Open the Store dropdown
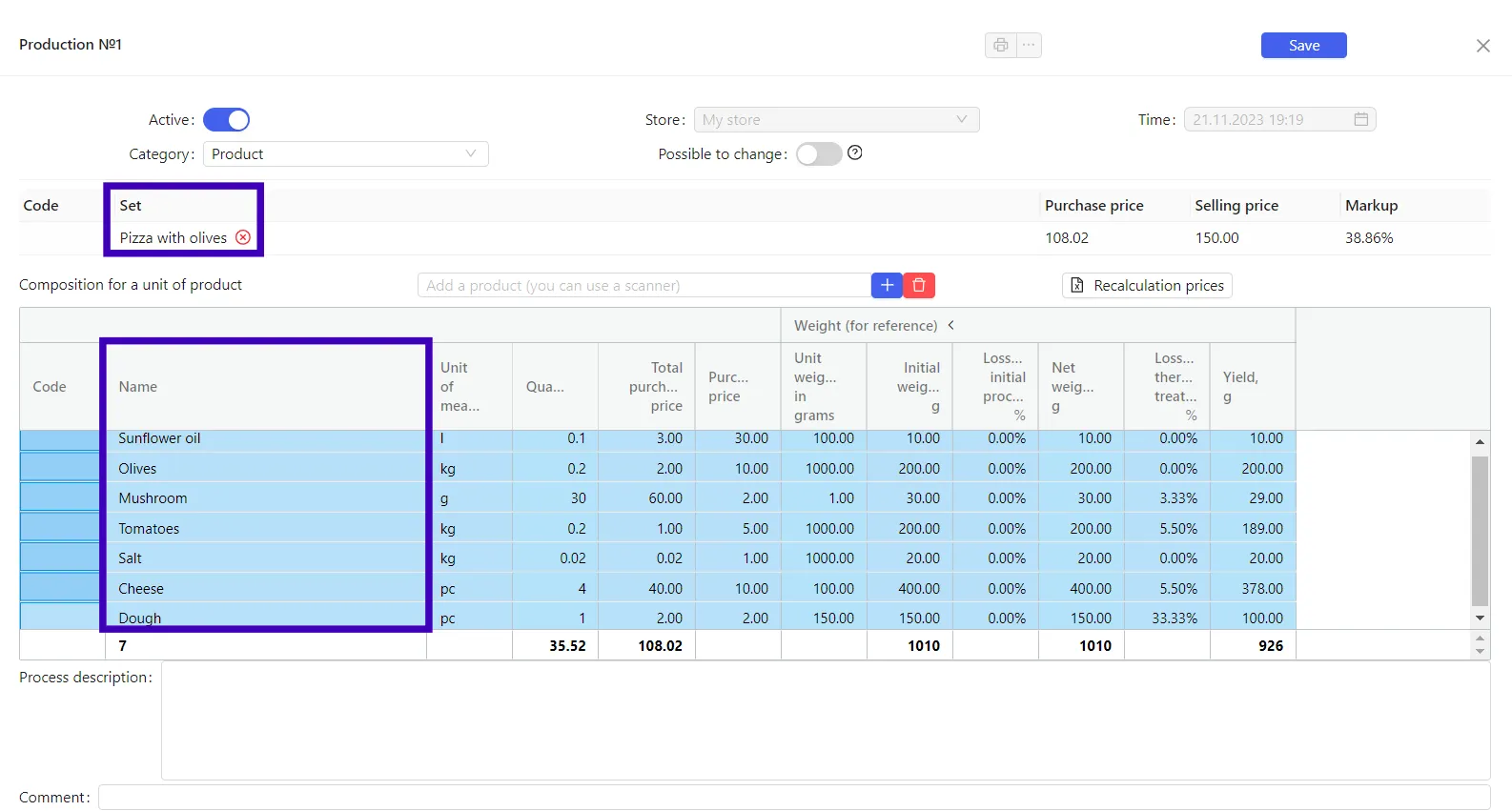Image resolution: width=1512 pixels, height=811 pixels. coord(837,119)
